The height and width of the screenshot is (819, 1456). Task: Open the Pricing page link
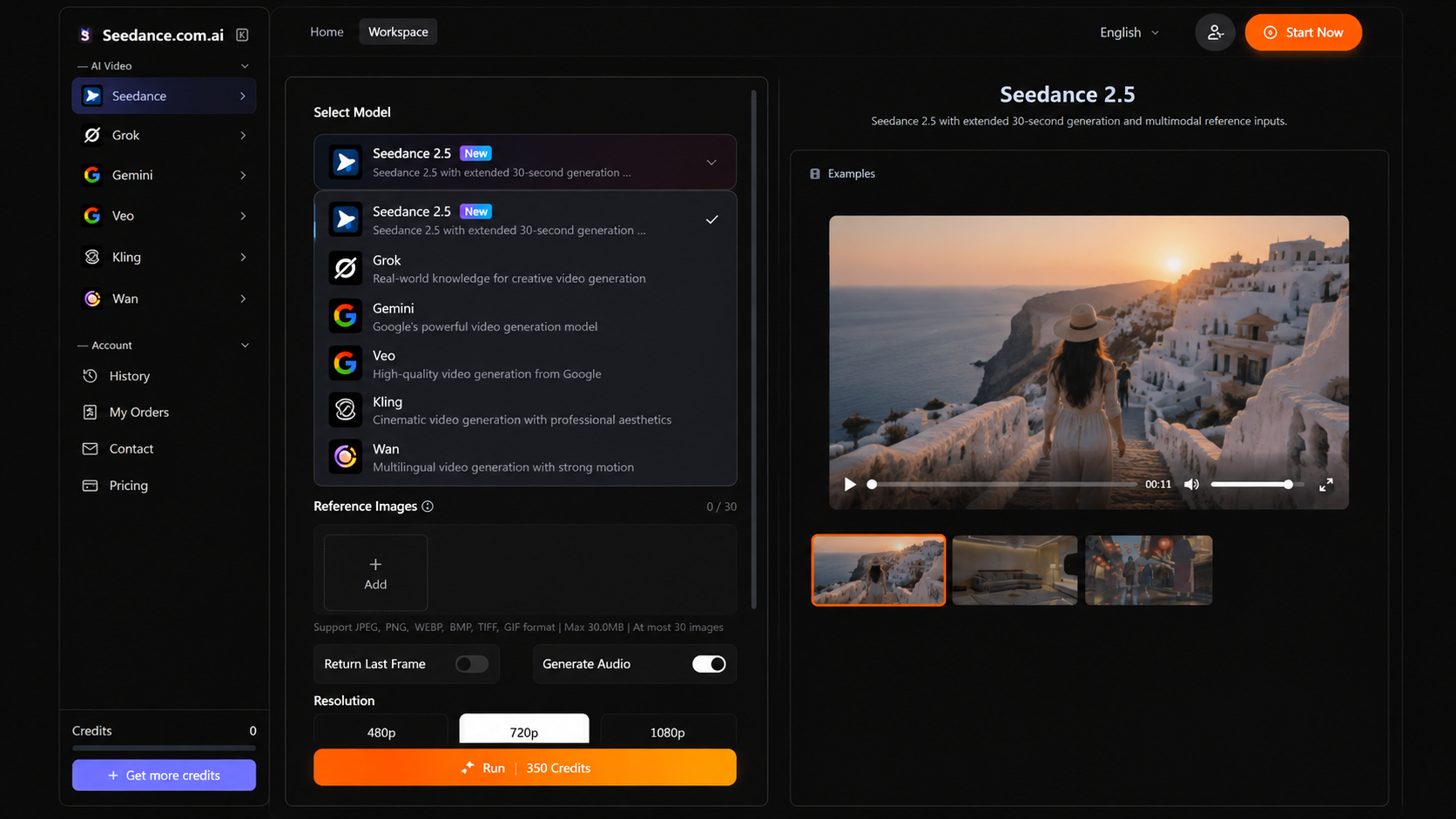pyautogui.click(x=129, y=485)
